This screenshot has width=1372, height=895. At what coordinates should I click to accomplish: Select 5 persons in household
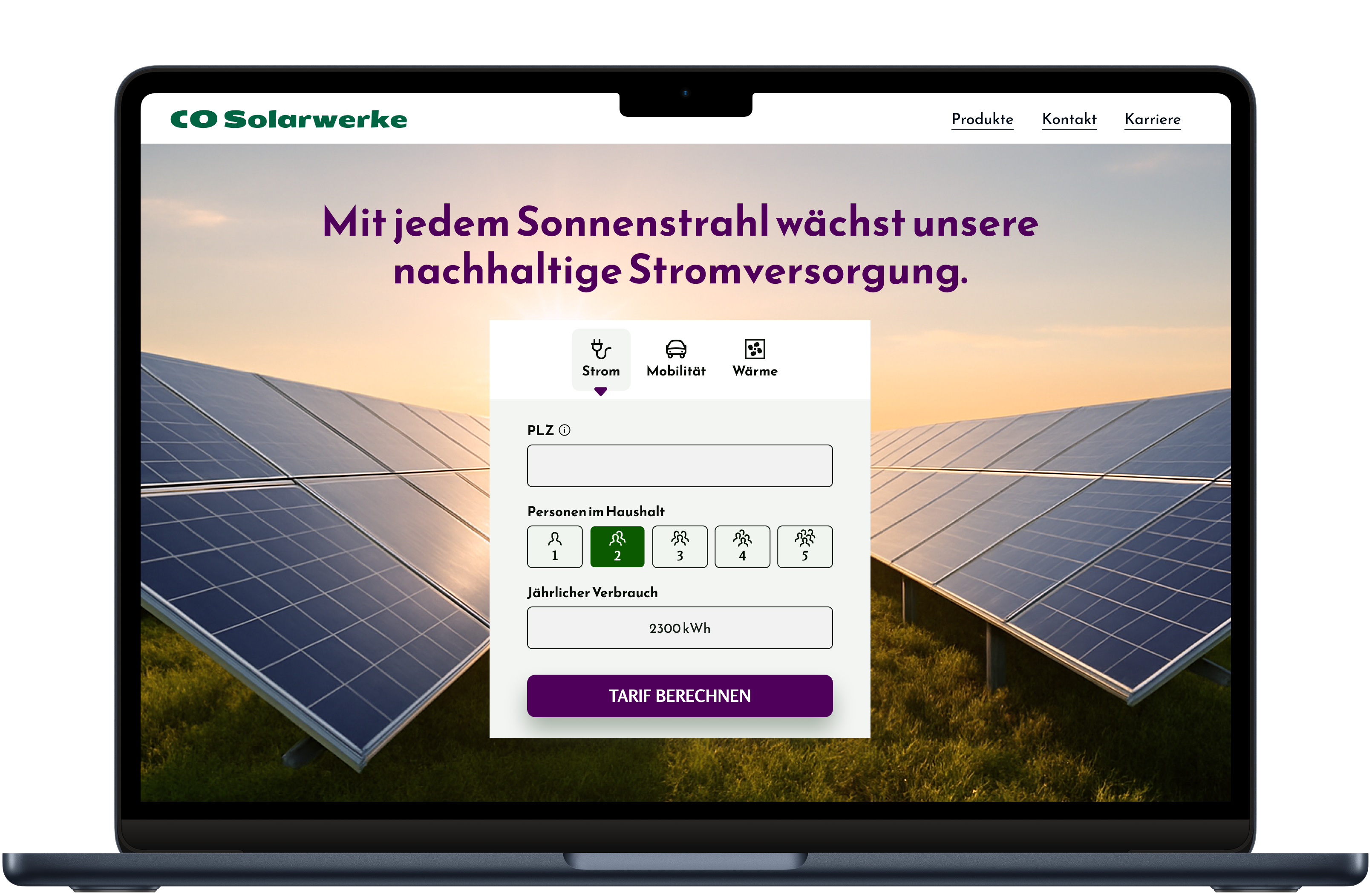pyautogui.click(x=805, y=547)
